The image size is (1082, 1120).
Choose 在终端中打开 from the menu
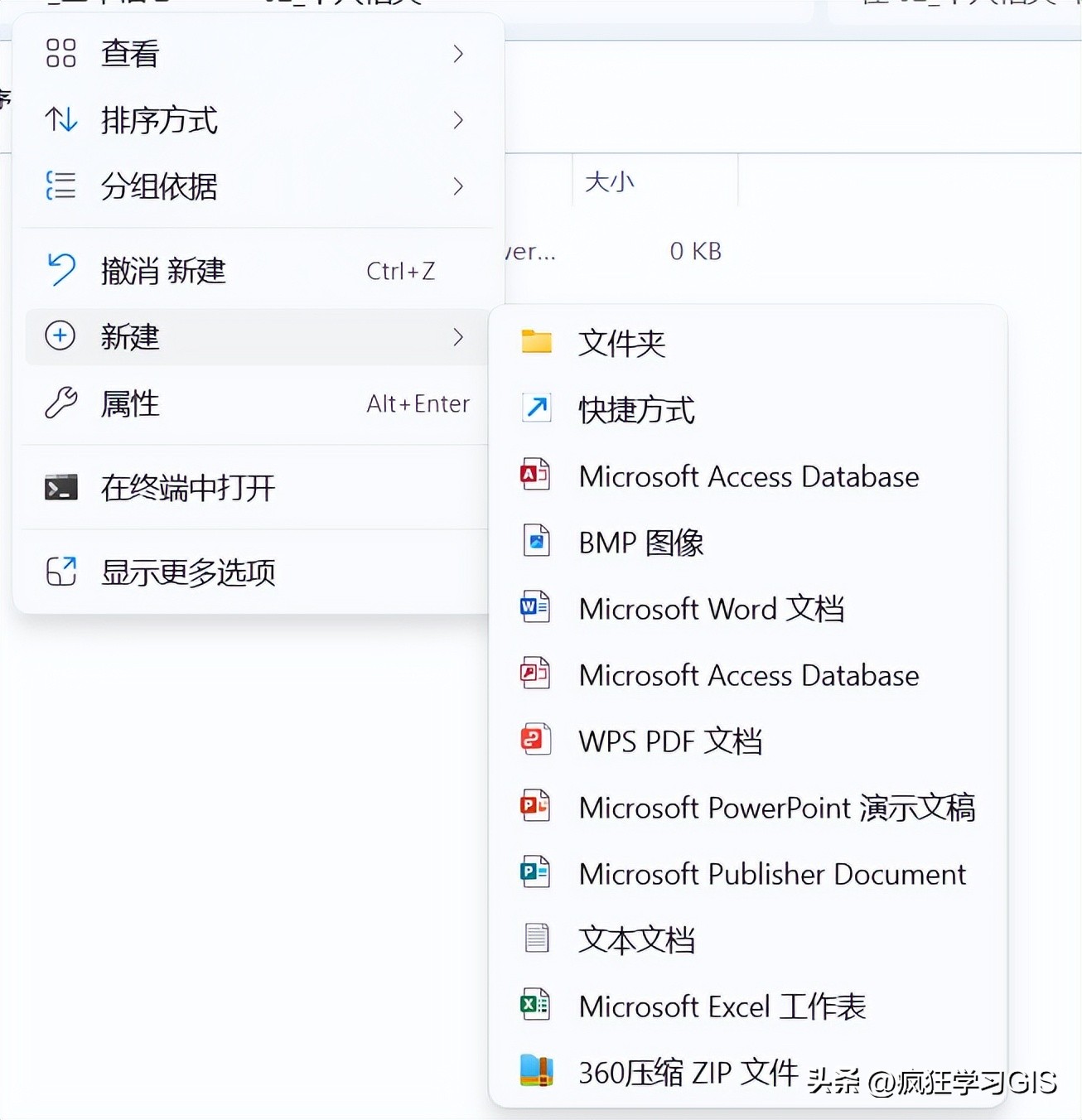pyautogui.click(x=258, y=488)
